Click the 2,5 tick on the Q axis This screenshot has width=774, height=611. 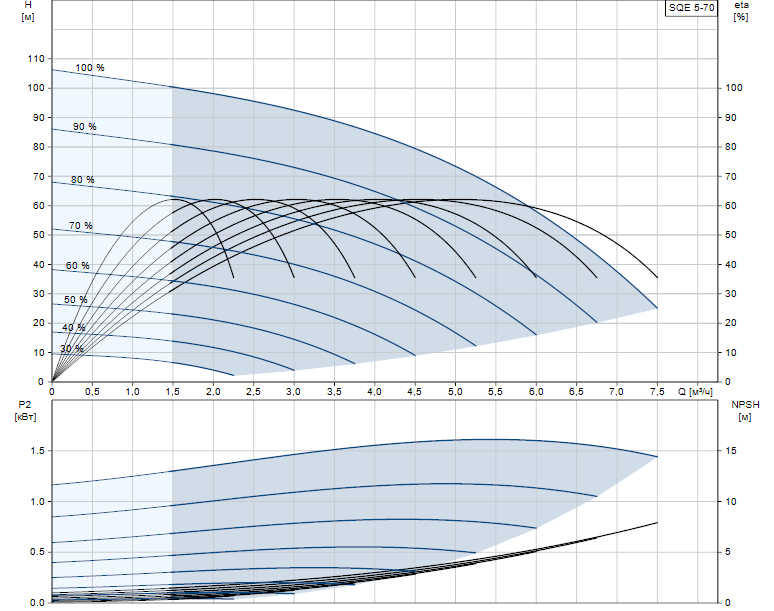click(253, 392)
